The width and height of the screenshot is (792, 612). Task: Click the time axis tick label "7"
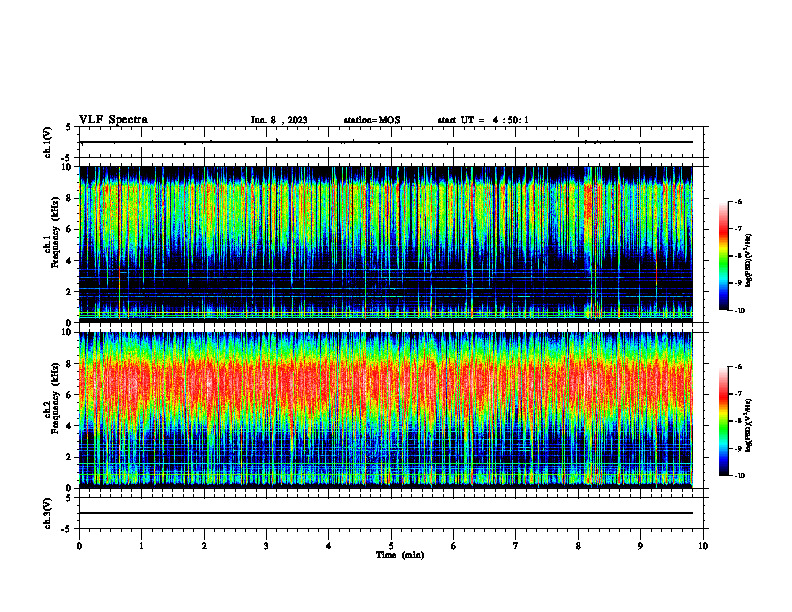tap(516, 546)
